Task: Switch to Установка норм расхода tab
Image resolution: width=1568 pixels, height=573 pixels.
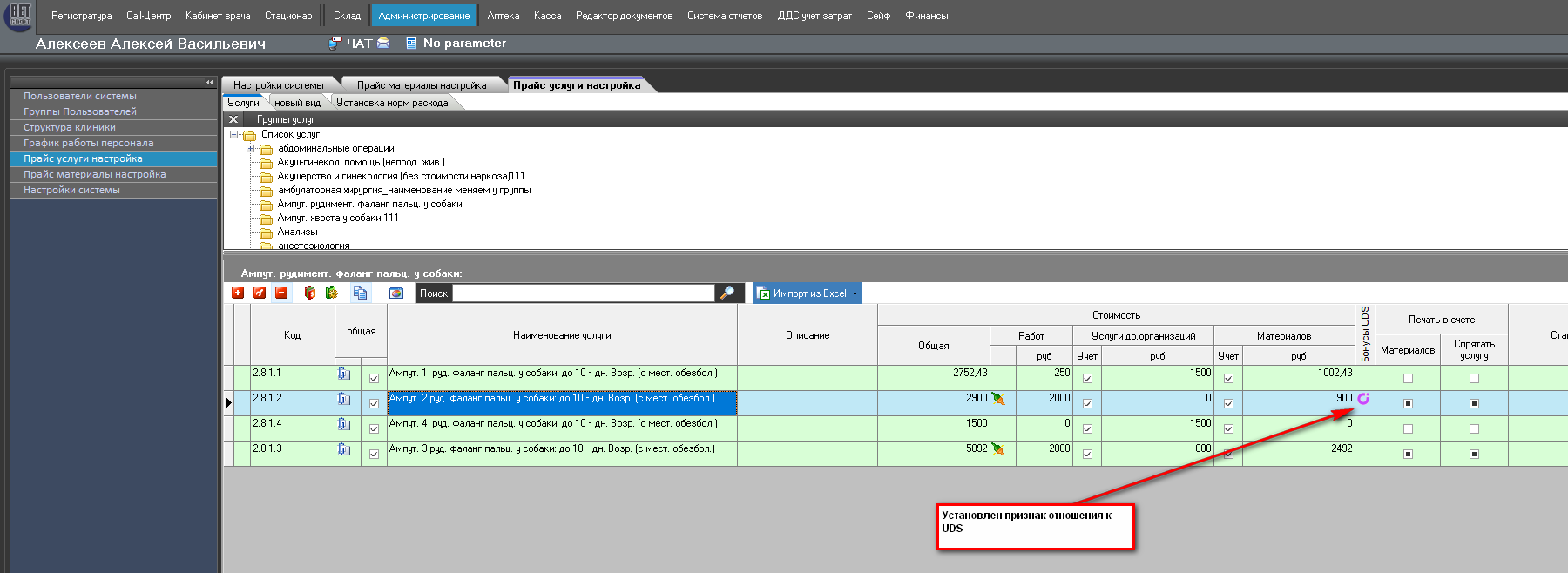Action: coord(392,103)
